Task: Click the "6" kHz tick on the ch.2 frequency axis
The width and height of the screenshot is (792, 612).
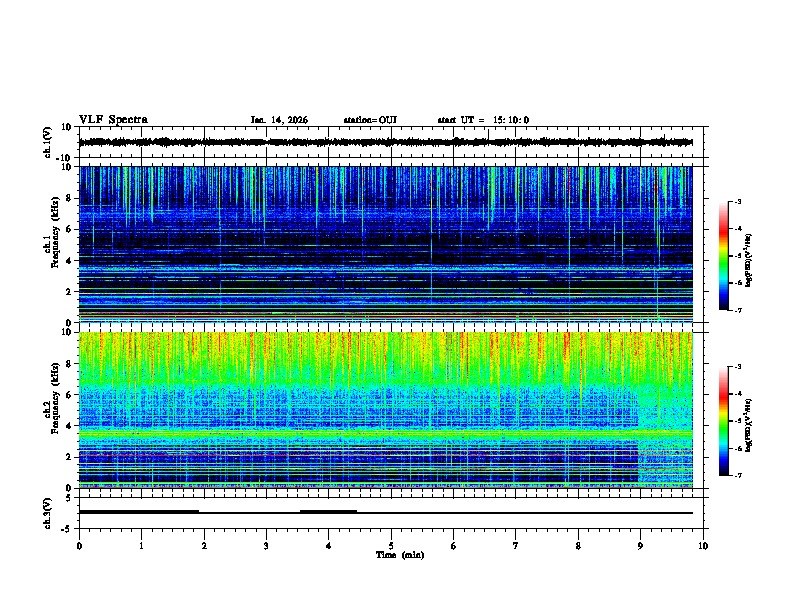Action: [70, 395]
